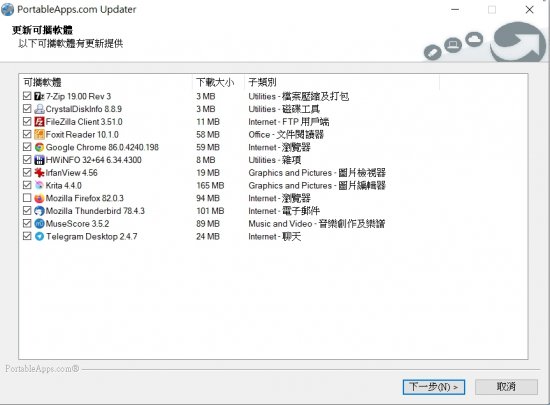Select the Mozilla Firefox 82.0.3 name
This screenshot has width=550, height=405.
pos(85,198)
